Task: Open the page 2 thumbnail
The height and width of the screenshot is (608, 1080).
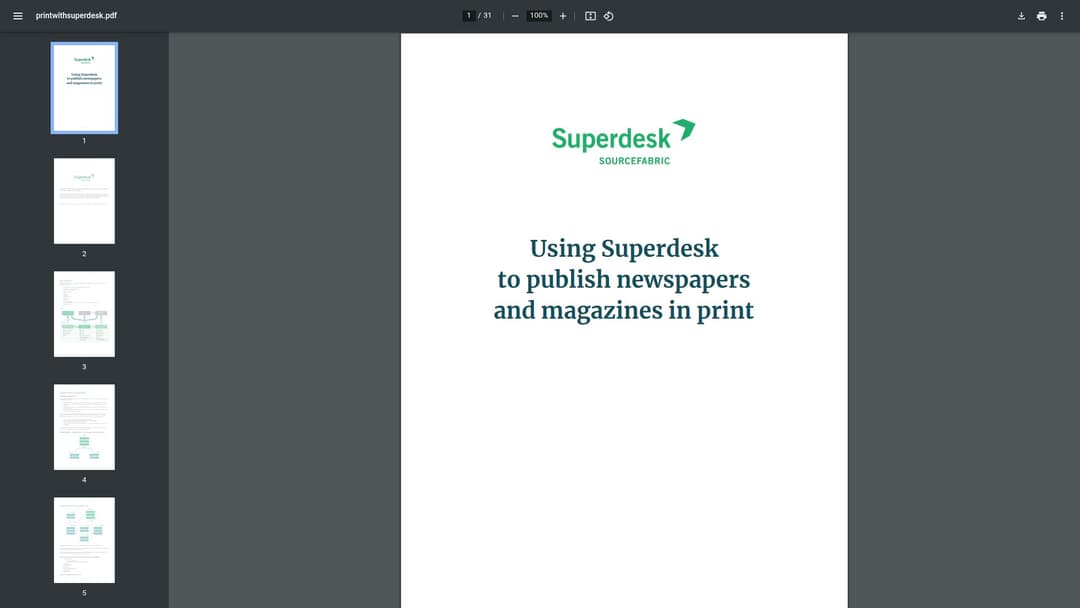Action: (x=84, y=201)
